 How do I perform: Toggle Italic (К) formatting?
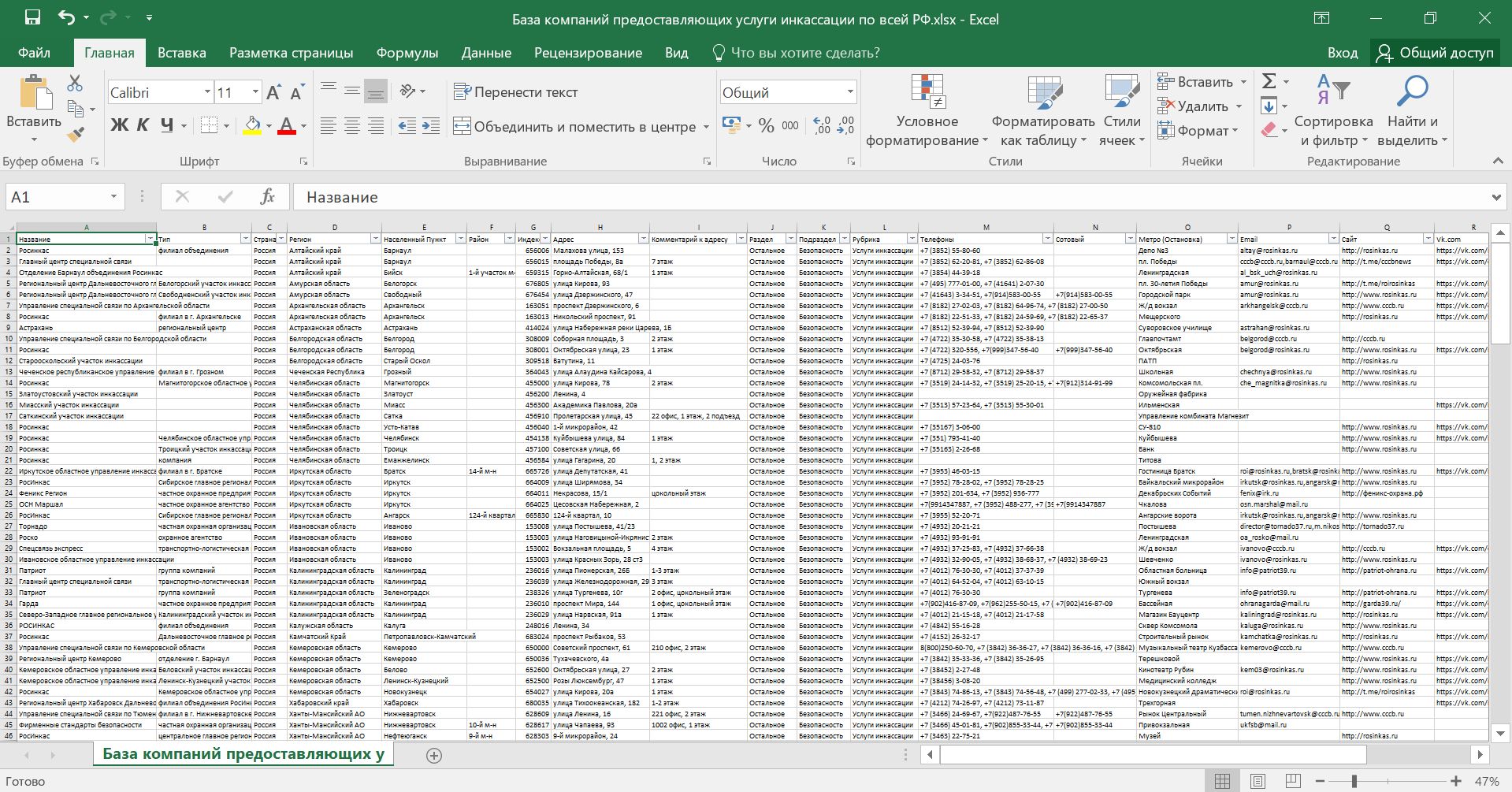tap(143, 125)
